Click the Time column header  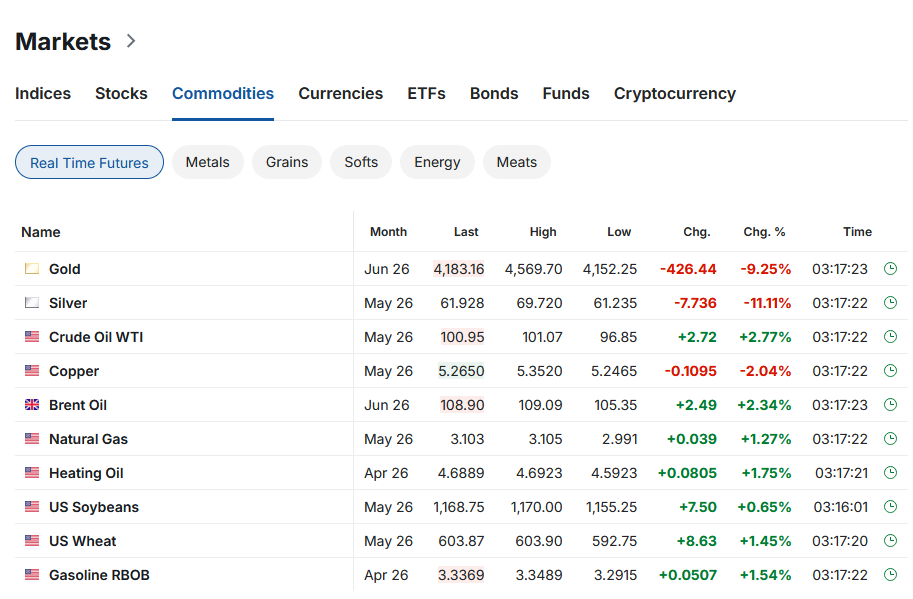coord(857,232)
